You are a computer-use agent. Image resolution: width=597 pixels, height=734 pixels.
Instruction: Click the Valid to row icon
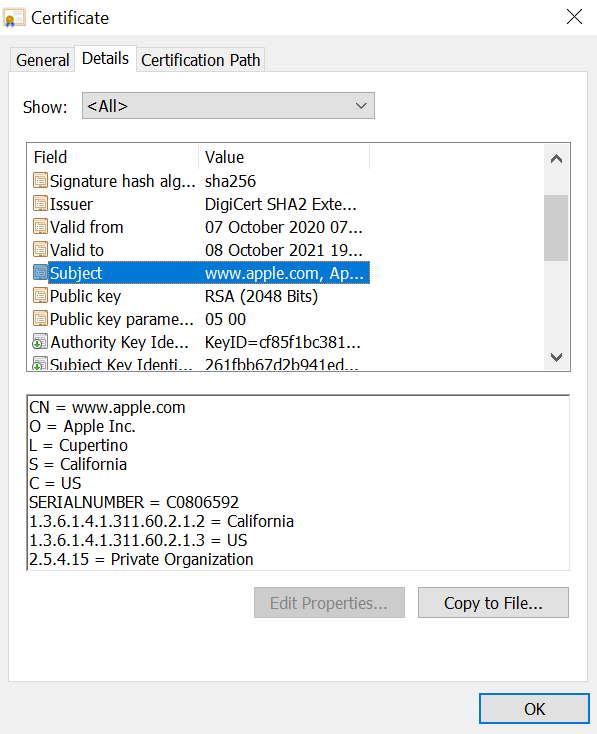click(x=40, y=249)
